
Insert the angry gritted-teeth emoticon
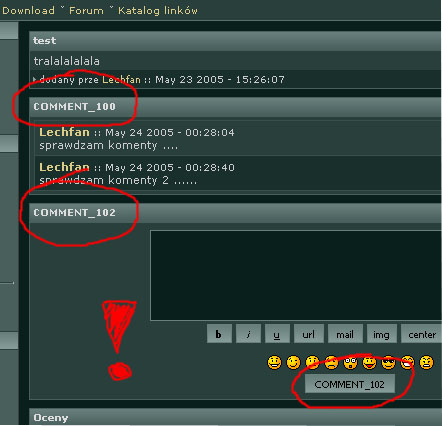tap(426, 363)
